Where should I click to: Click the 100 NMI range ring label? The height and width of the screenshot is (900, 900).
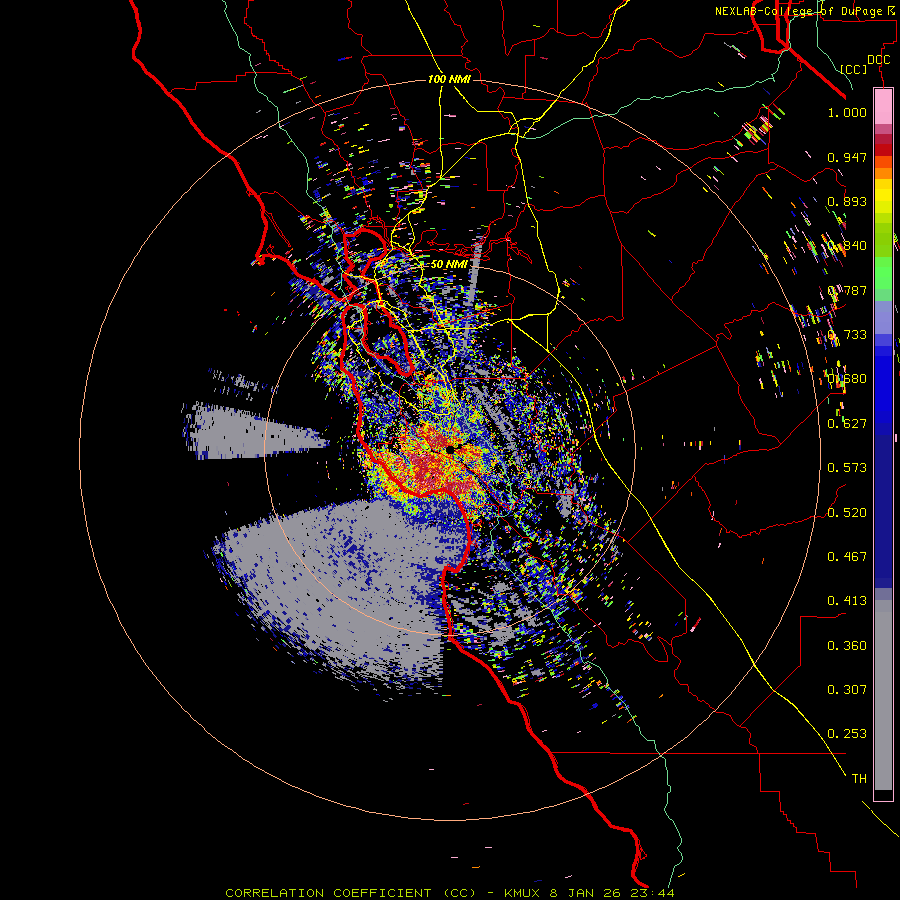(449, 79)
